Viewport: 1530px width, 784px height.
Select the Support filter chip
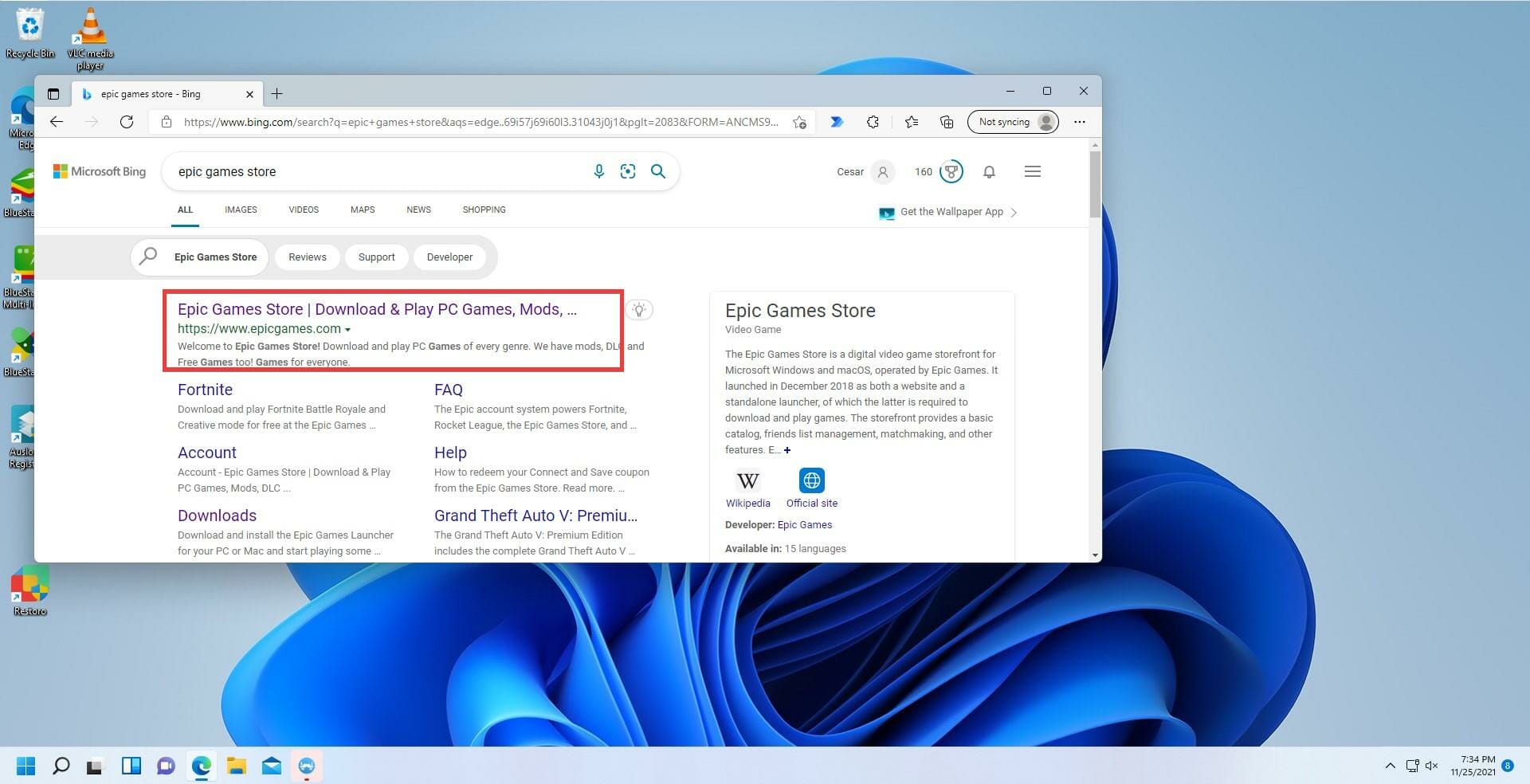pyautogui.click(x=376, y=257)
